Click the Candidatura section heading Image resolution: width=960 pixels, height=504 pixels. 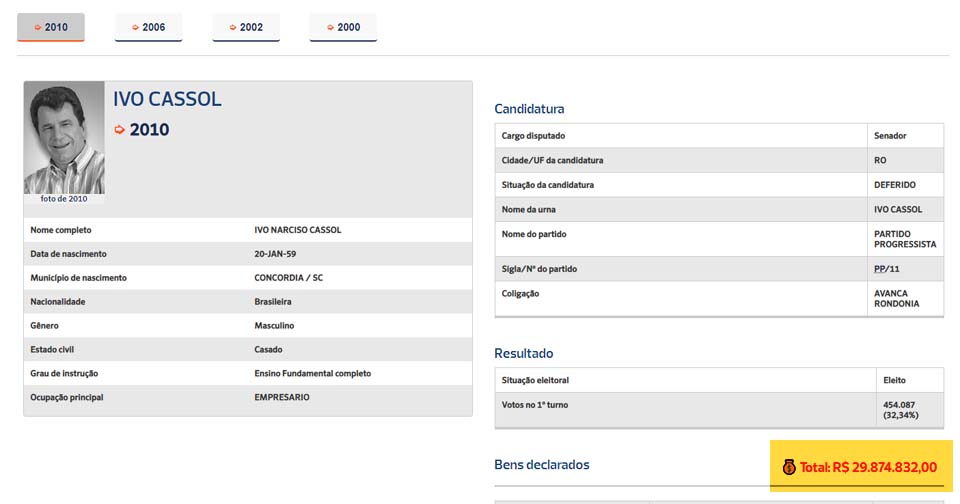click(529, 108)
